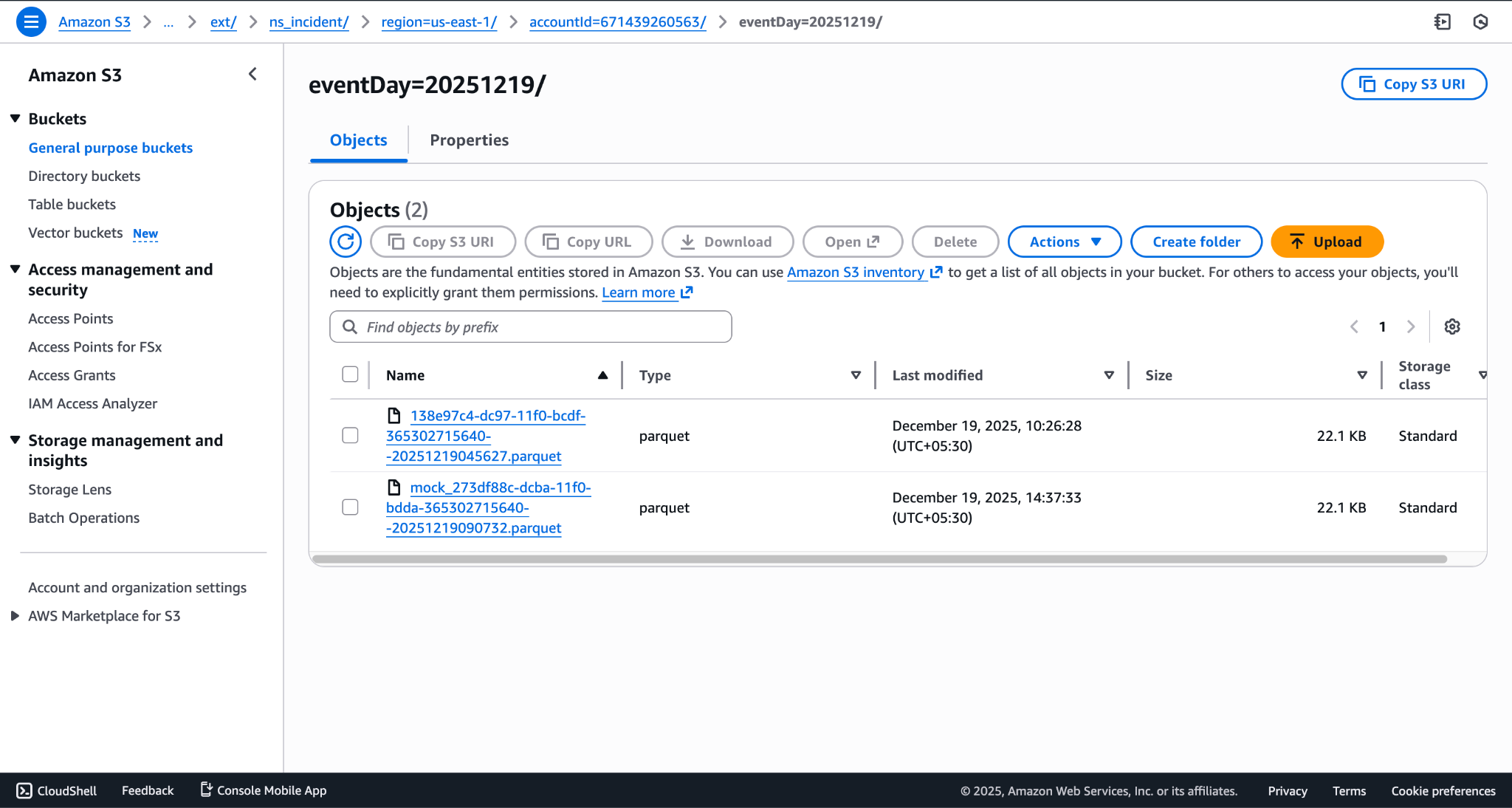Click the file icon for 138e97c4 parquet

tap(394, 415)
